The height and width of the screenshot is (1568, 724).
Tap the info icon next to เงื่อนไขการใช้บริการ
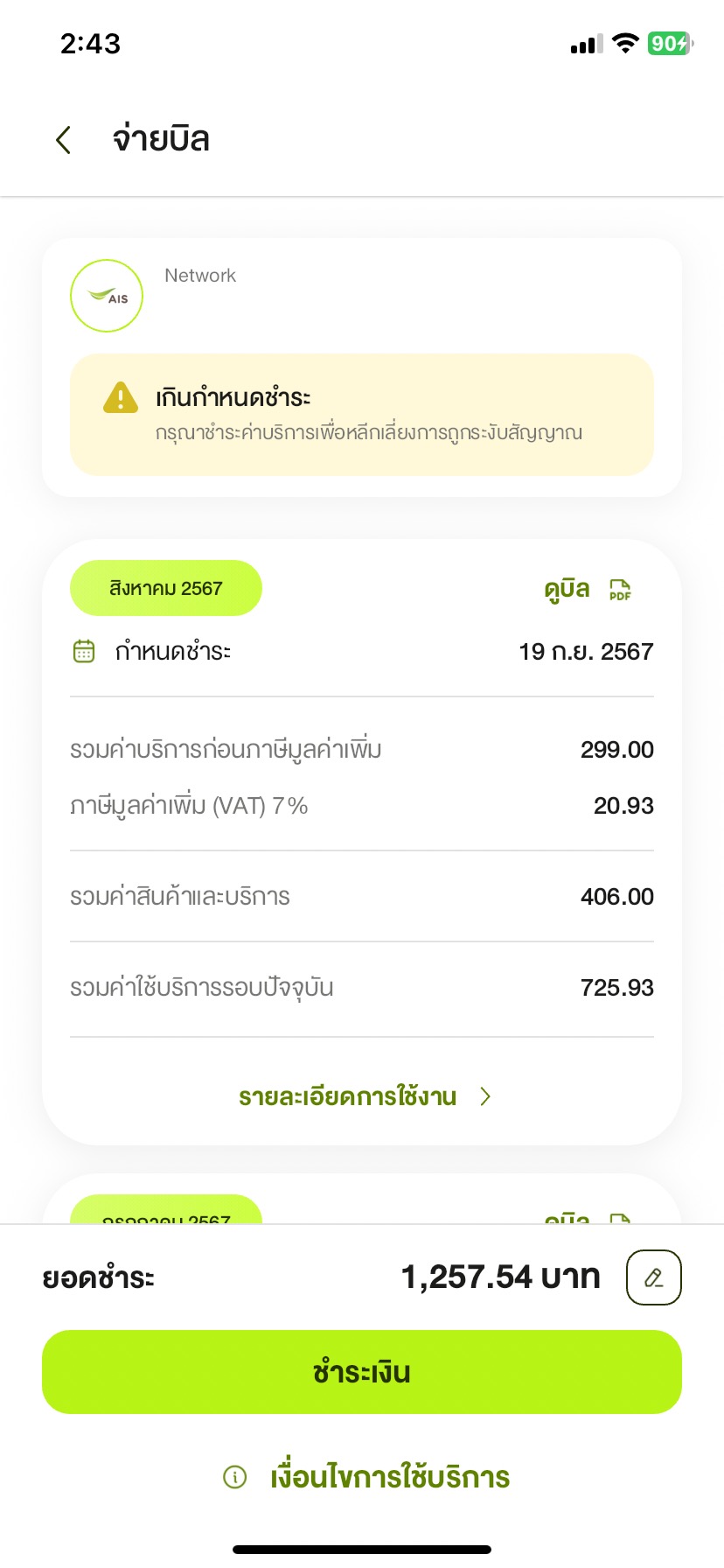point(235,1477)
